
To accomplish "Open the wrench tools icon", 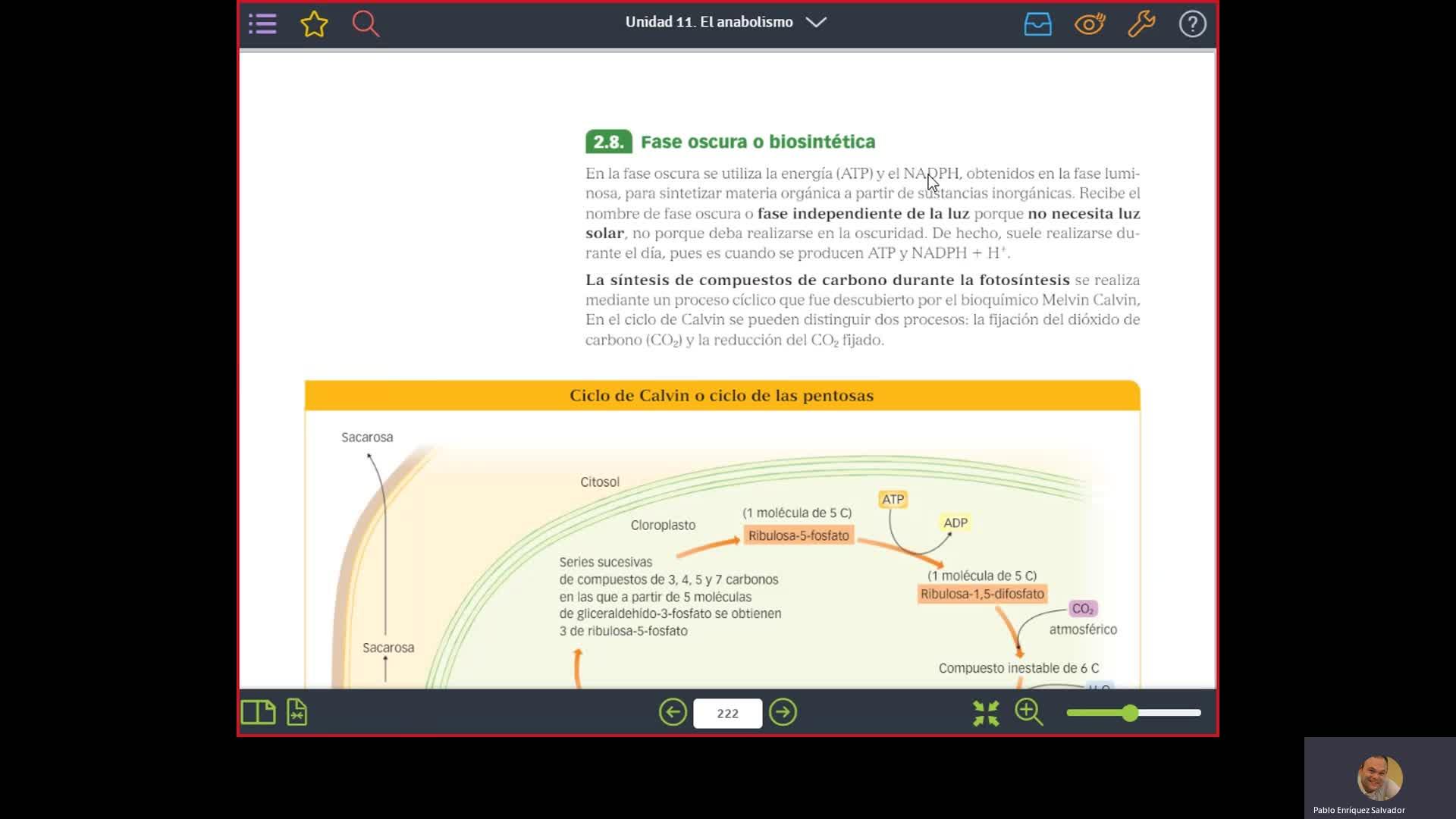I will 1141,24.
